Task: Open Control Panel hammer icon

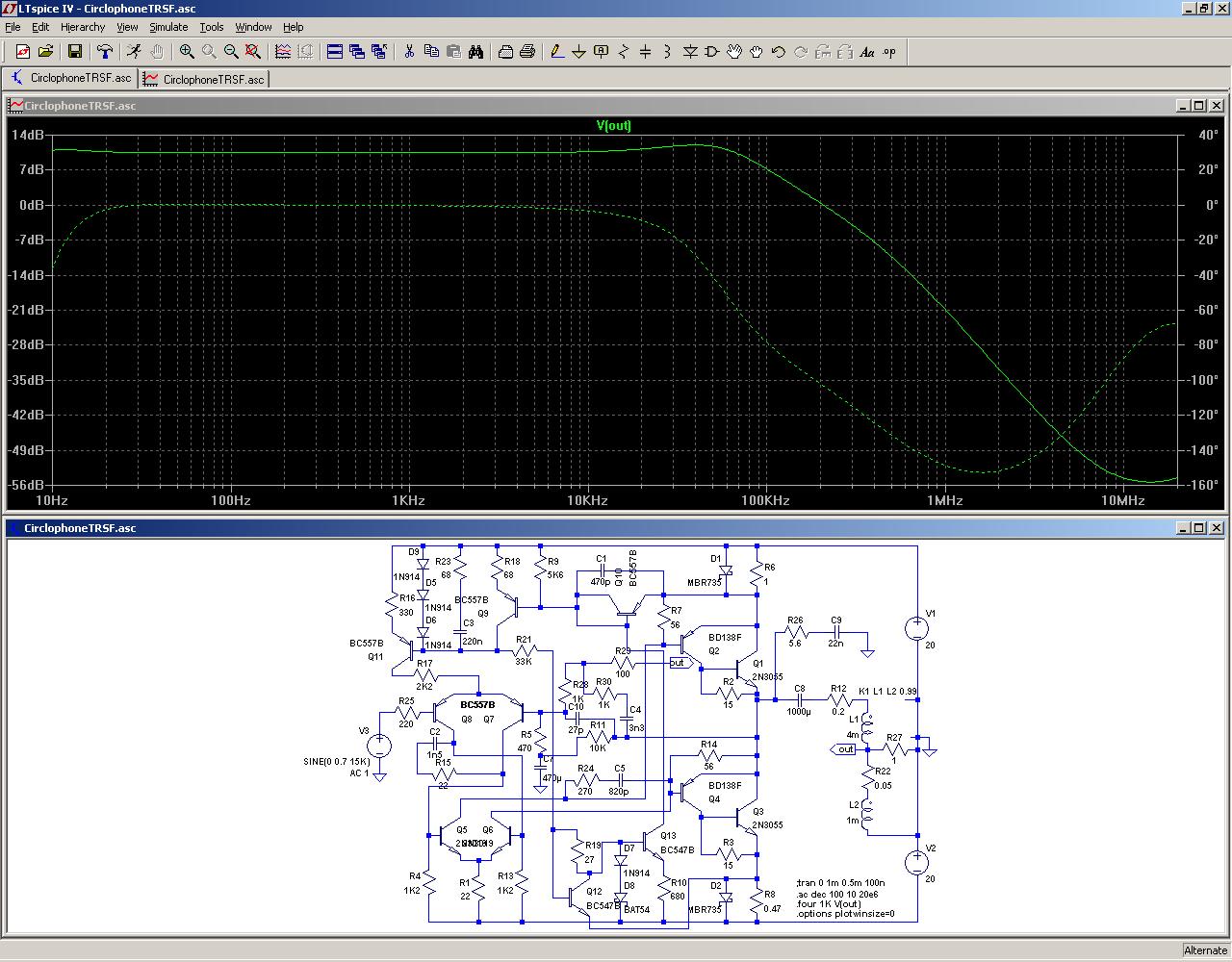Action: [x=104, y=52]
